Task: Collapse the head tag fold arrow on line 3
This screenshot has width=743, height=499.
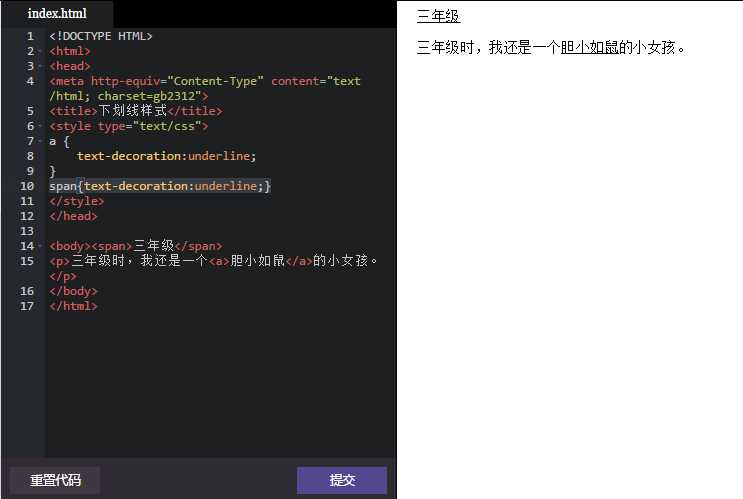Action: [x=40, y=66]
